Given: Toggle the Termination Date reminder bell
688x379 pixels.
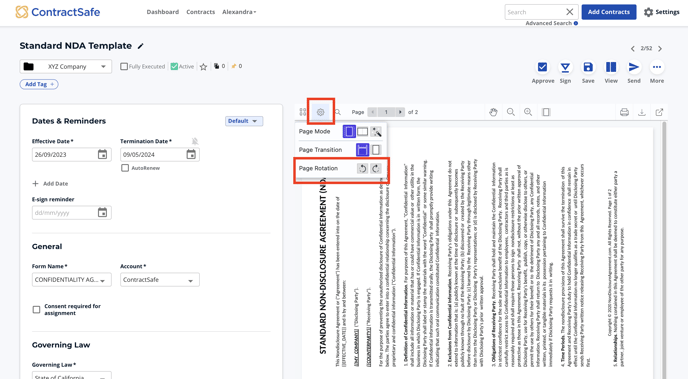Looking at the screenshot, I should (195, 141).
